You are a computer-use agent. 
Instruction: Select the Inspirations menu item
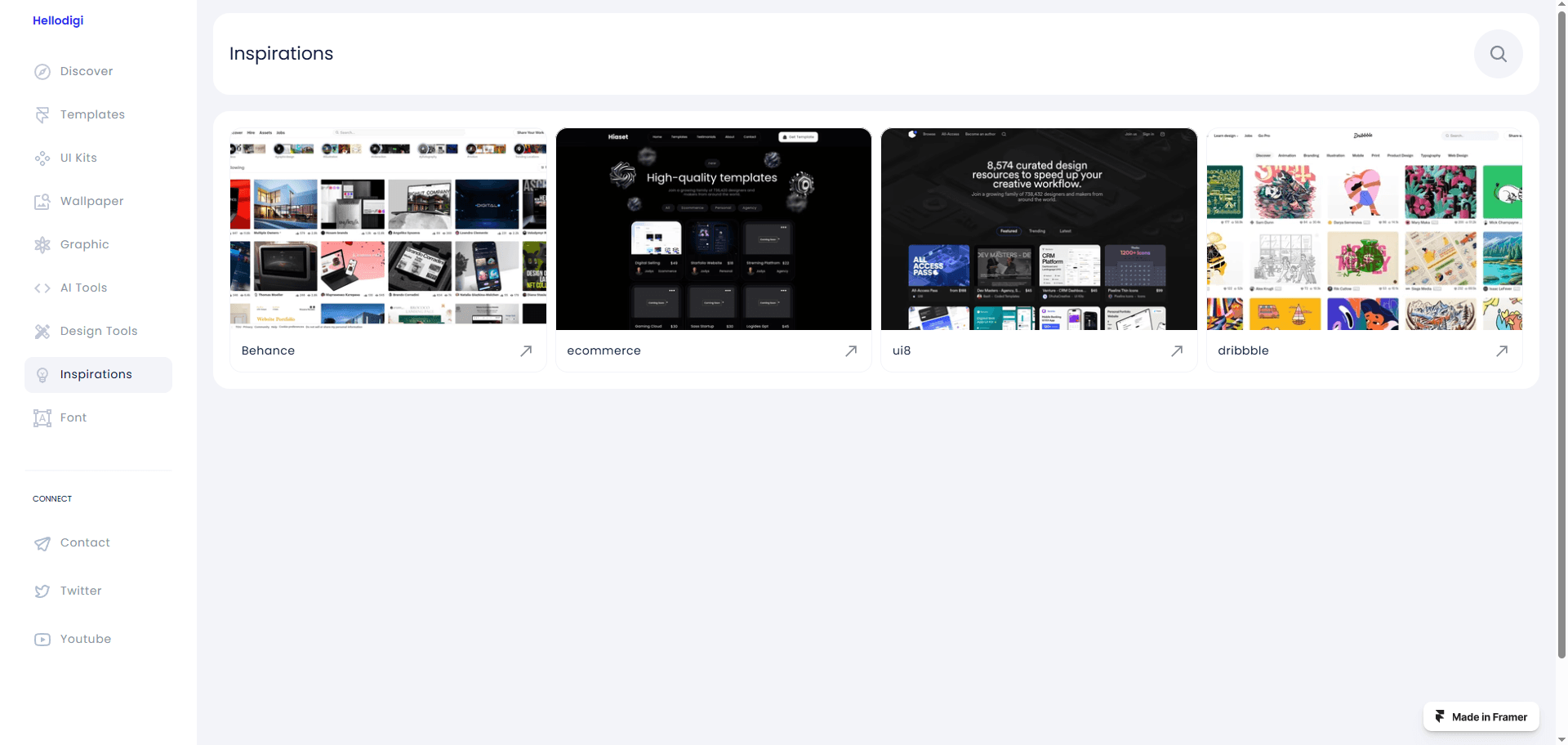[98, 375]
